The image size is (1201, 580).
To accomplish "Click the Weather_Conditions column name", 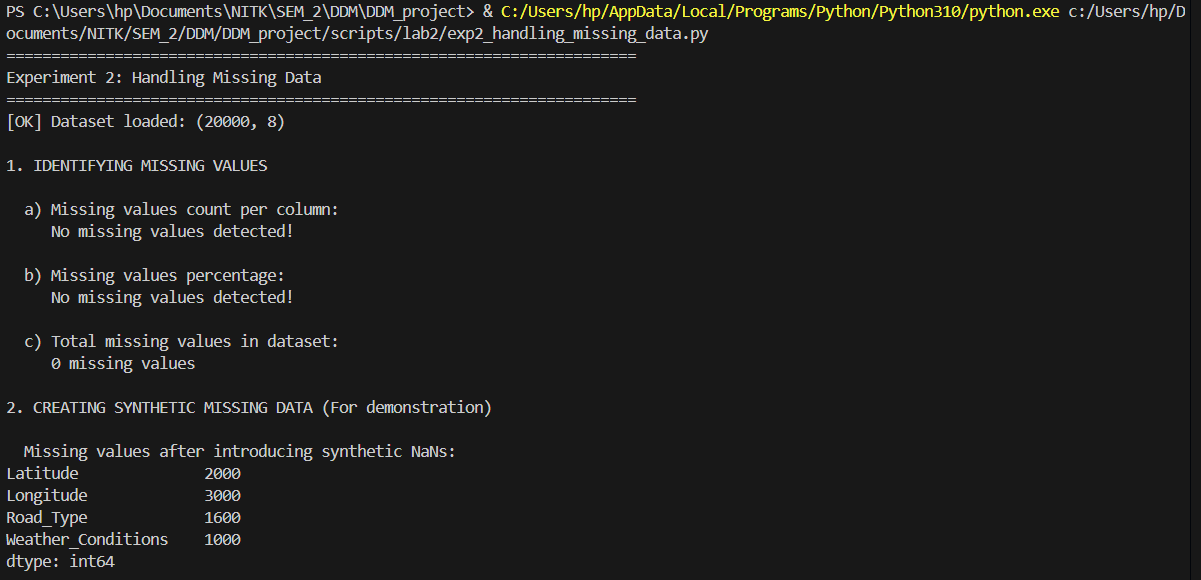I will pyautogui.click(x=87, y=540).
